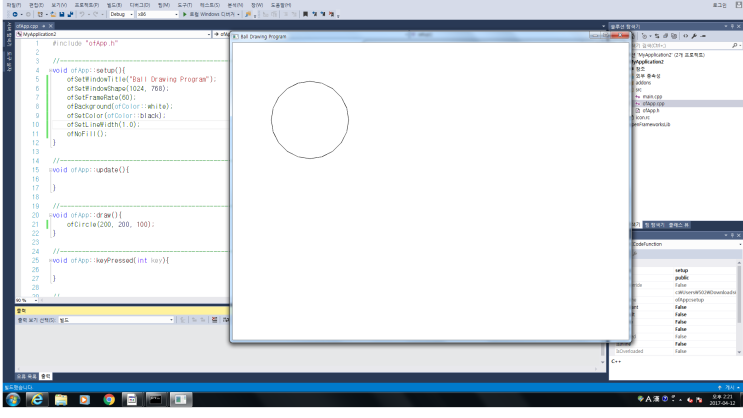Click the Save All toolbar icon
The height and width of the screenshot is (418, 743).
tap(68, 14)
